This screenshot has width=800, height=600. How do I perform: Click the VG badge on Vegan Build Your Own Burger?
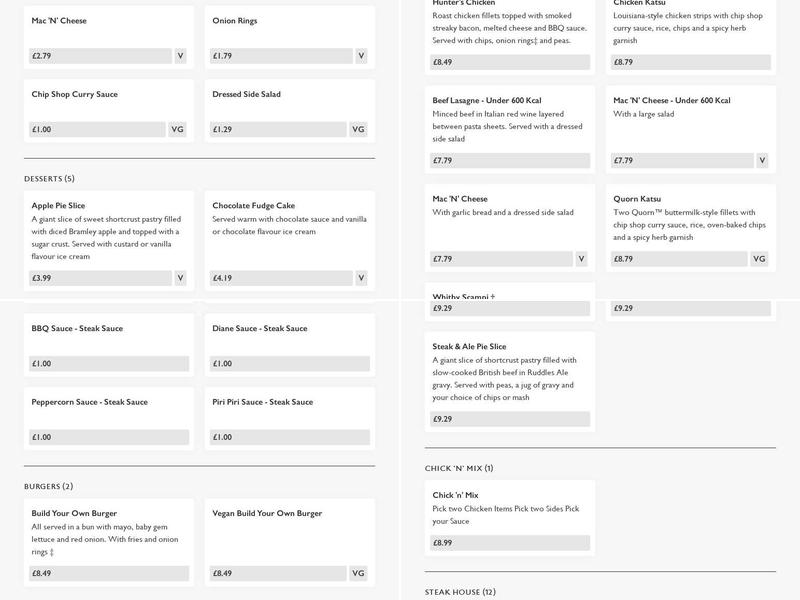pos(359,574)
